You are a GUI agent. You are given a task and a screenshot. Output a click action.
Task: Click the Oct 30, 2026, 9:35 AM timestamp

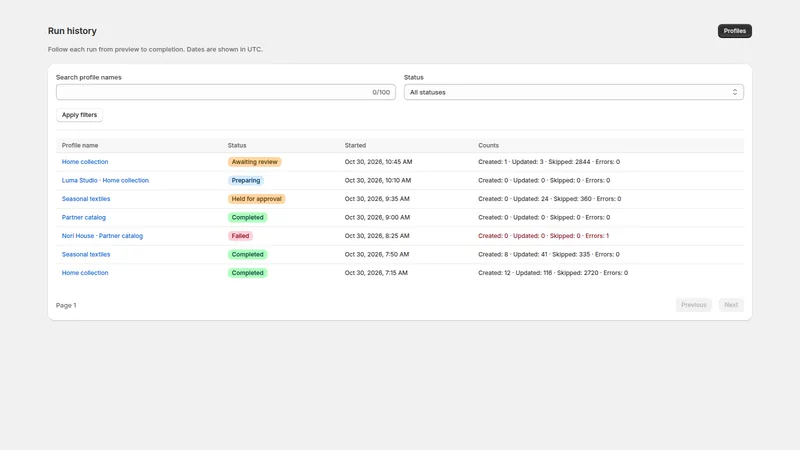377,199
